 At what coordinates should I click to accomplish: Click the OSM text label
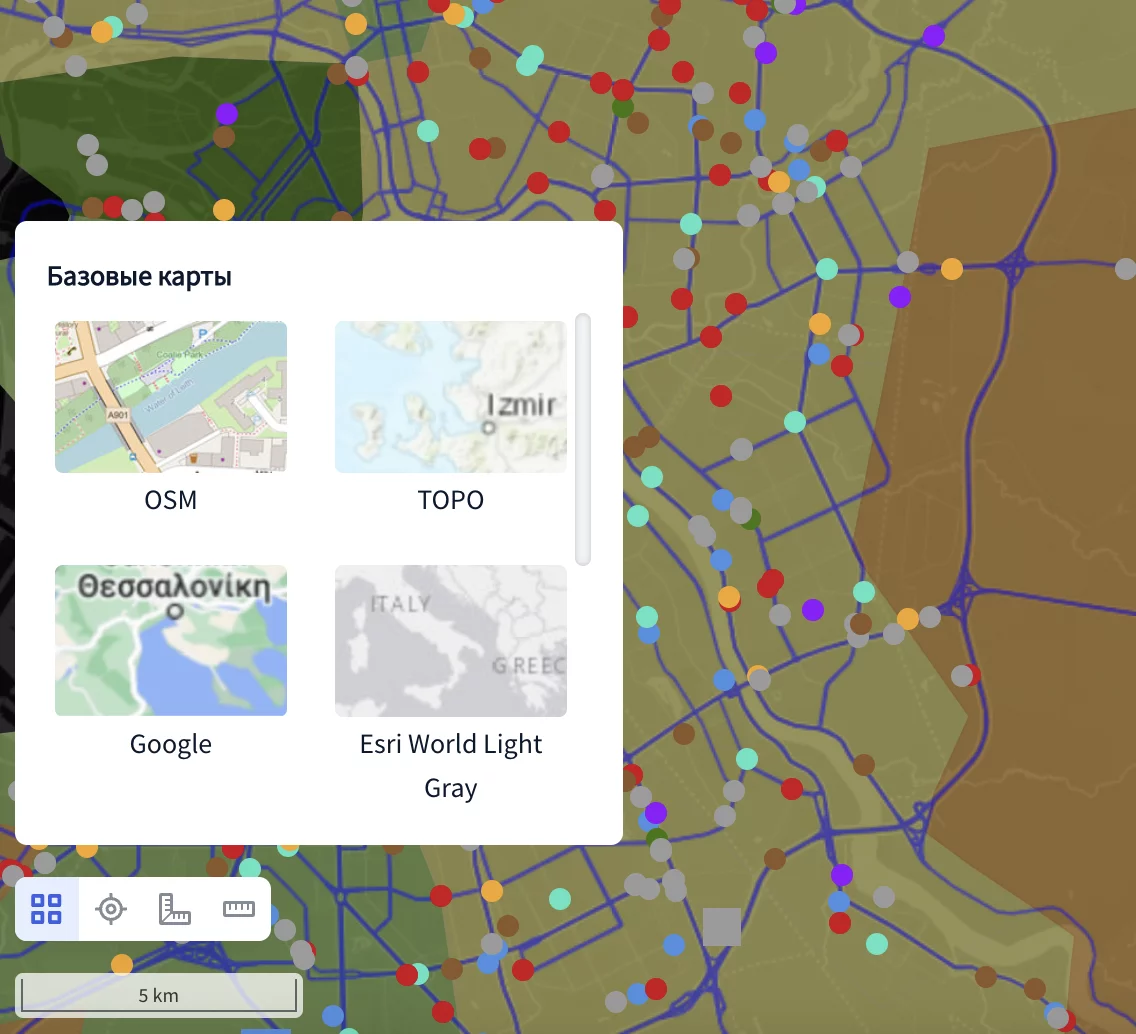point(171,500)
